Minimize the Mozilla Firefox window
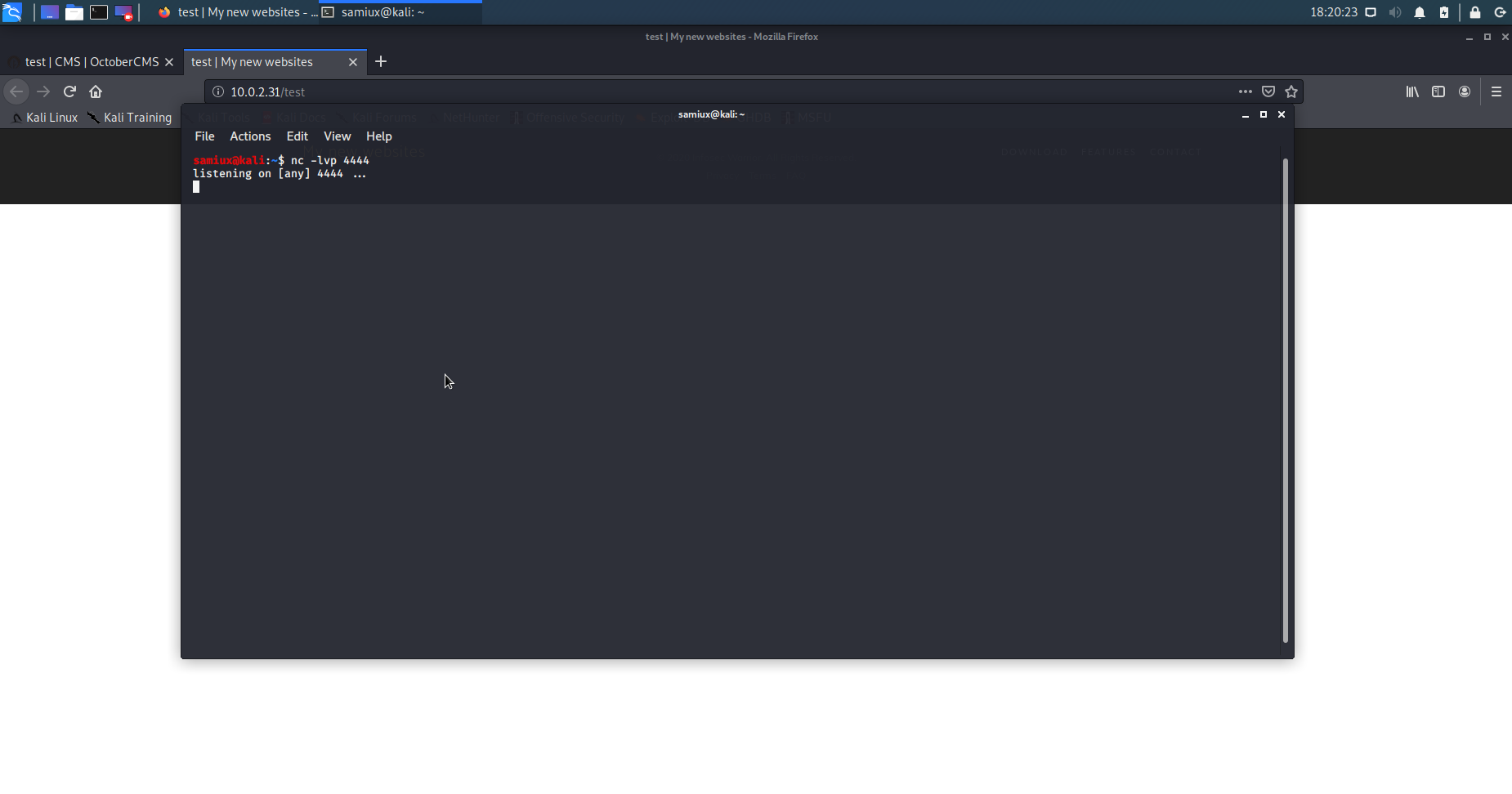 tap(1470, 38)
